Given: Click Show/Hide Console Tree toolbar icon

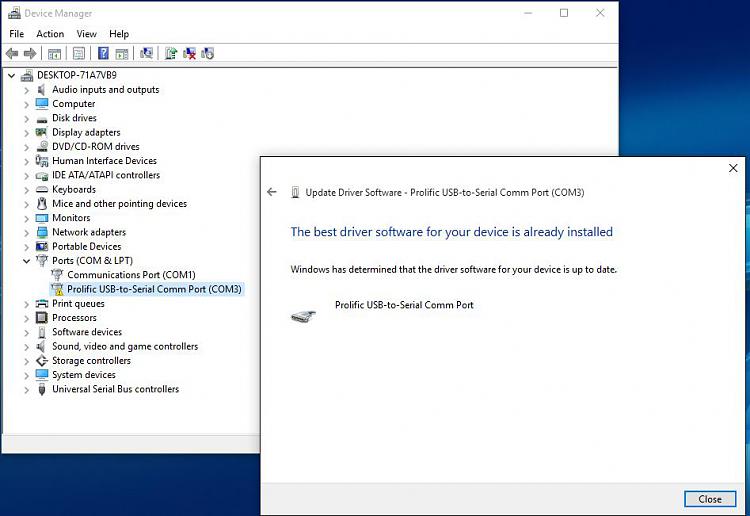Looking at the screenshot, I should tap(54, 54).
